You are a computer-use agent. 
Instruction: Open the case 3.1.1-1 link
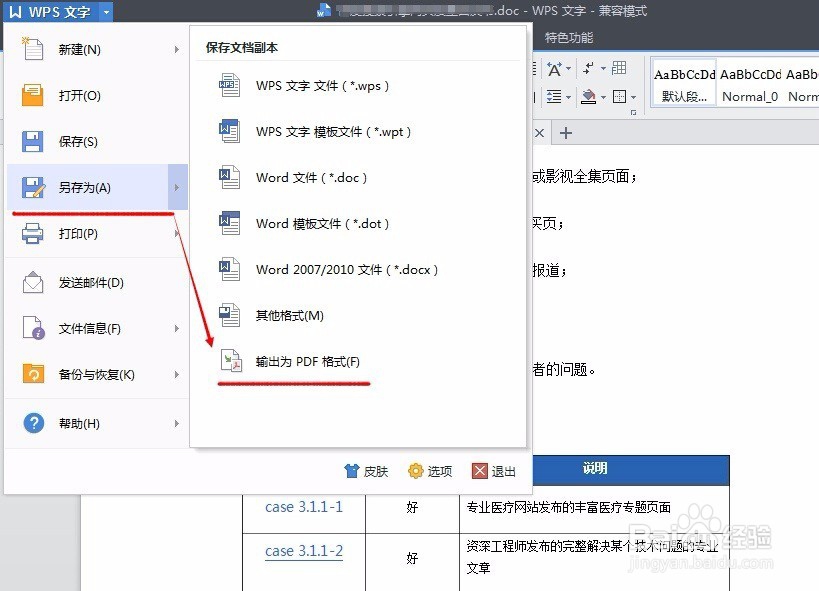point(304,507)
